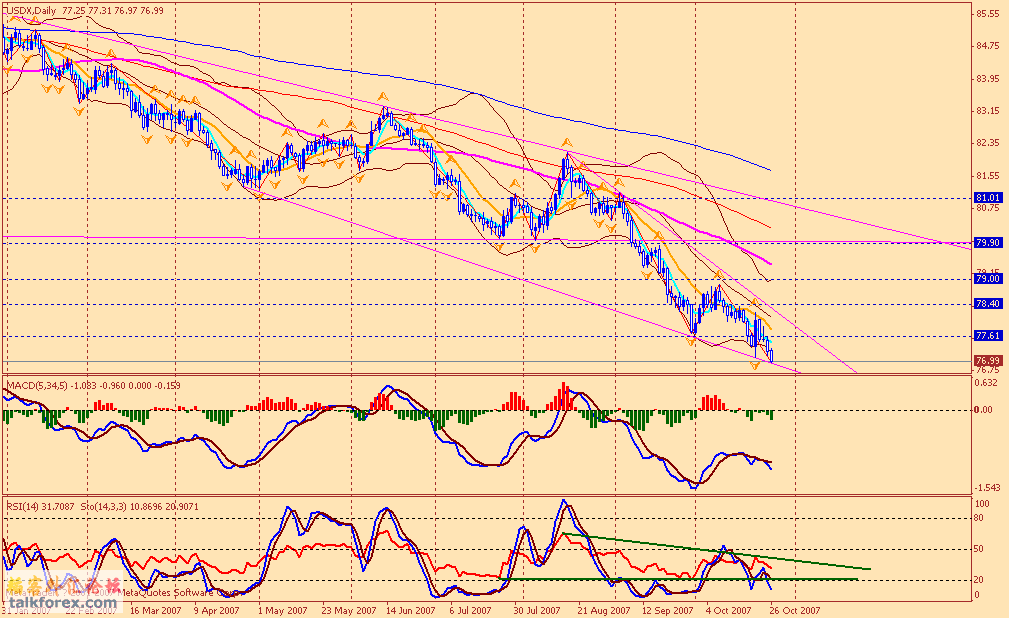Viewport: 1009px width, 618px height.
Task: Click the black 79.00 price level tag
Action: point(987,279)
